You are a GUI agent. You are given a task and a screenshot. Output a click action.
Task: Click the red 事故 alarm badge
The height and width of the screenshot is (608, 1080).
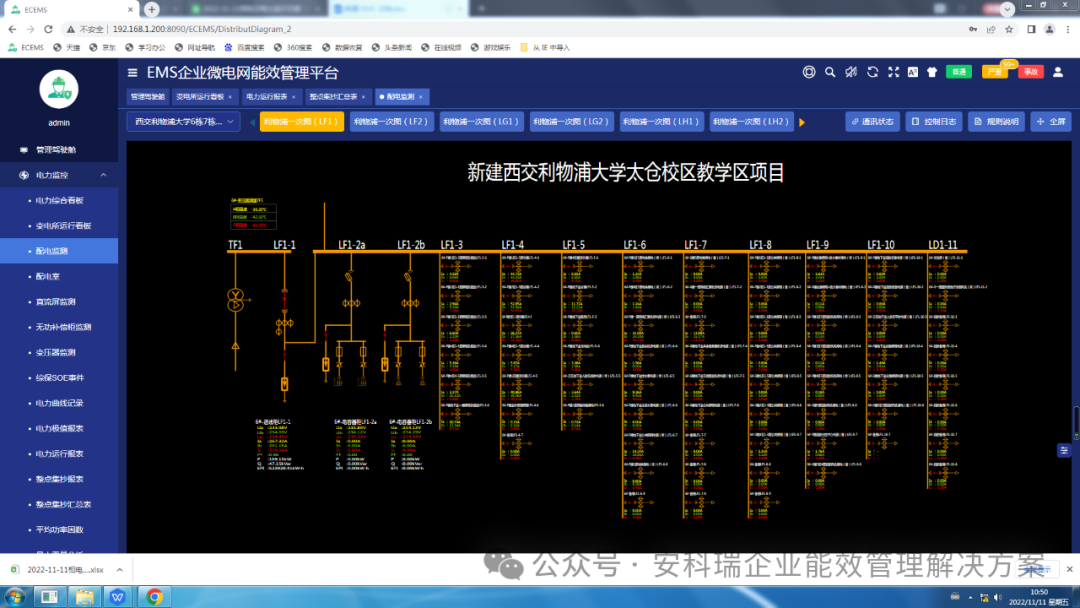point(1031,72)
